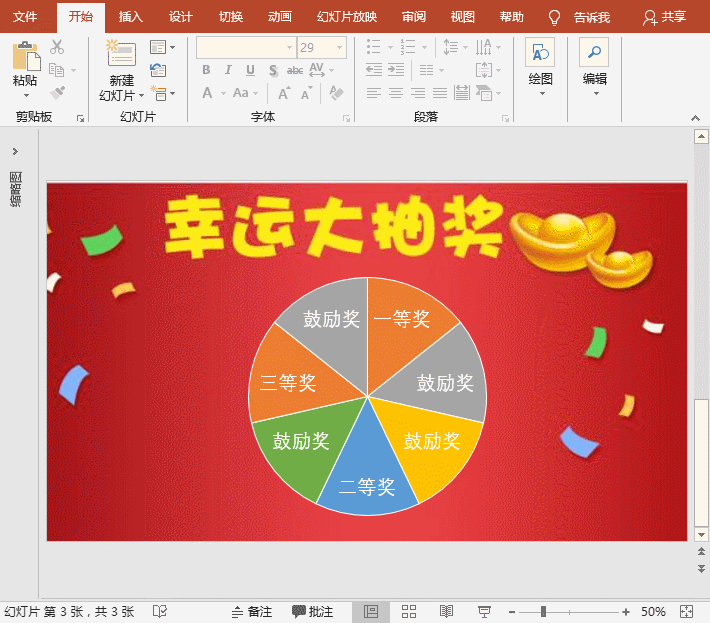The image size is (710, 623).
Task: Open the Paragraph dialog launcher
Action: click(505, 119)
